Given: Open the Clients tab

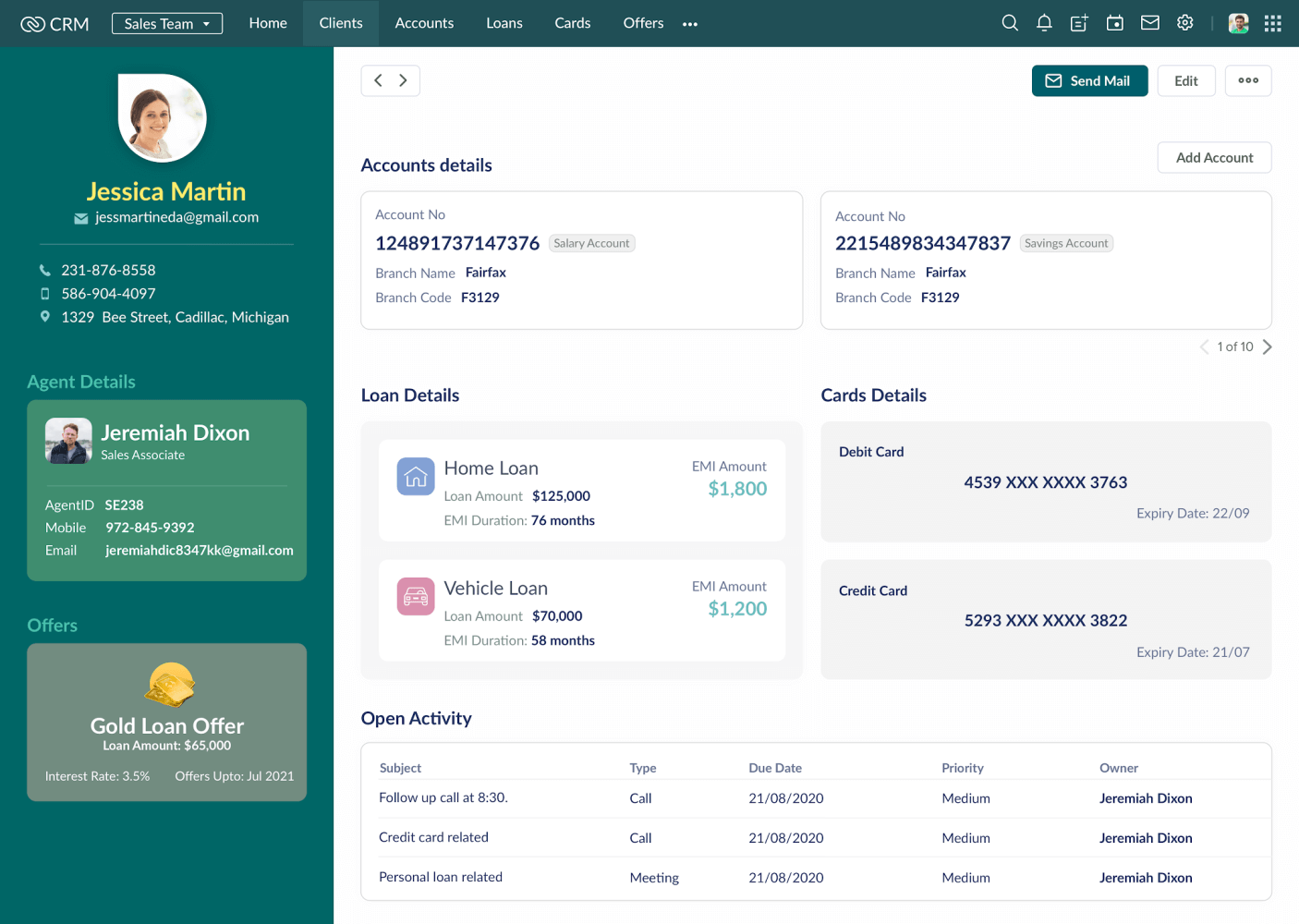Looking at the screenshot, I should point(341,23).
